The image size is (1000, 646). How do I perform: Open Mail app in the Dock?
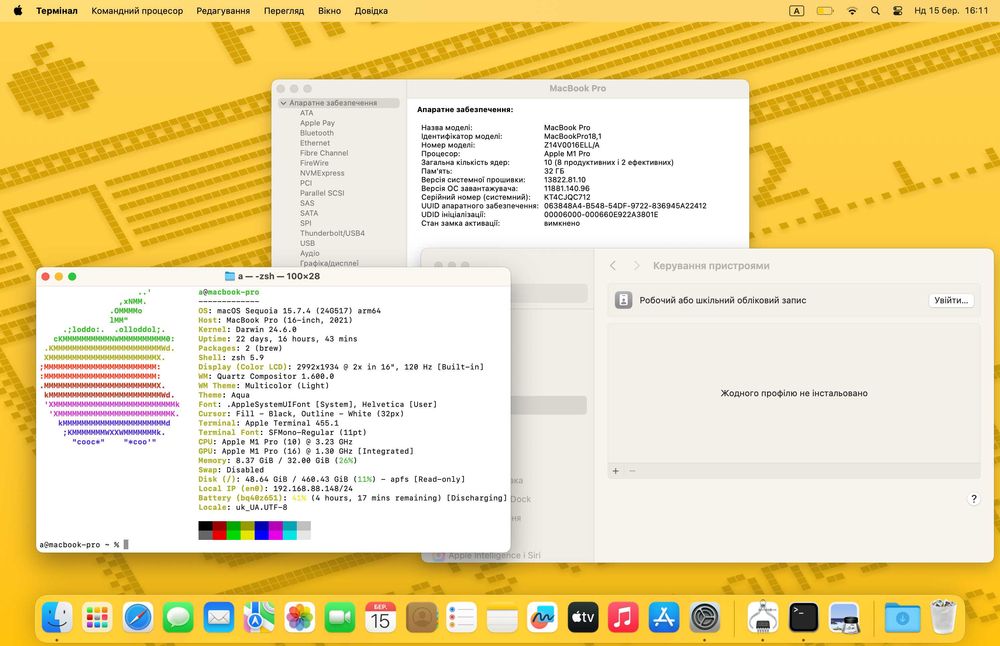pos(219,617)
